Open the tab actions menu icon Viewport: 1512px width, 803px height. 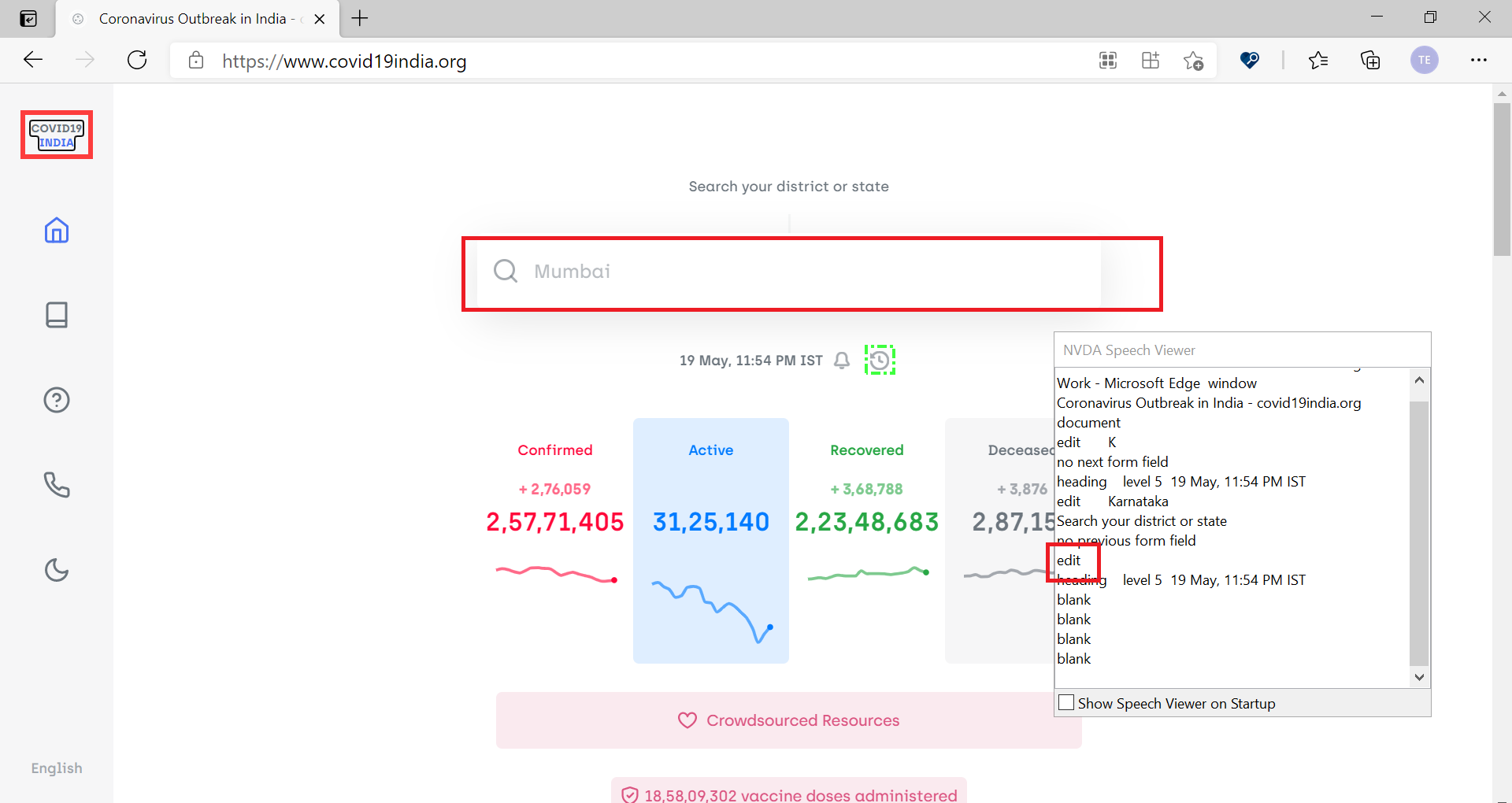pos(28,18)
